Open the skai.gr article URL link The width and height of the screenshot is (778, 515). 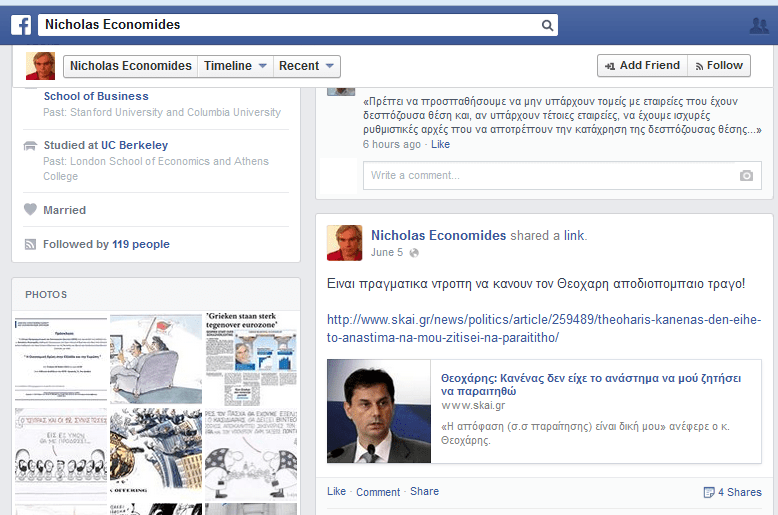(544, 328)
